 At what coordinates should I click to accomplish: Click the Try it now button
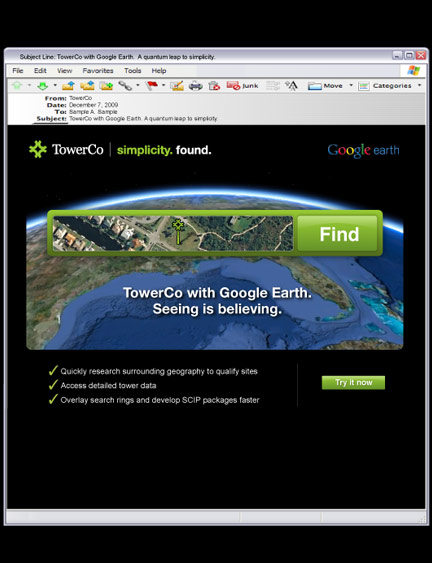pos(353,382)
